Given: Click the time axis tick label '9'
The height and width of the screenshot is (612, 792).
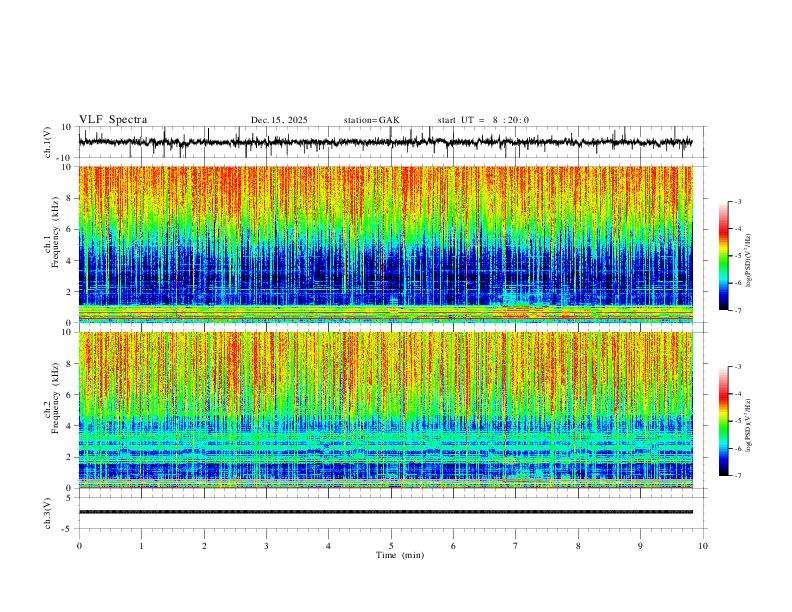Looking at the screenshot, I should (640, 546).
